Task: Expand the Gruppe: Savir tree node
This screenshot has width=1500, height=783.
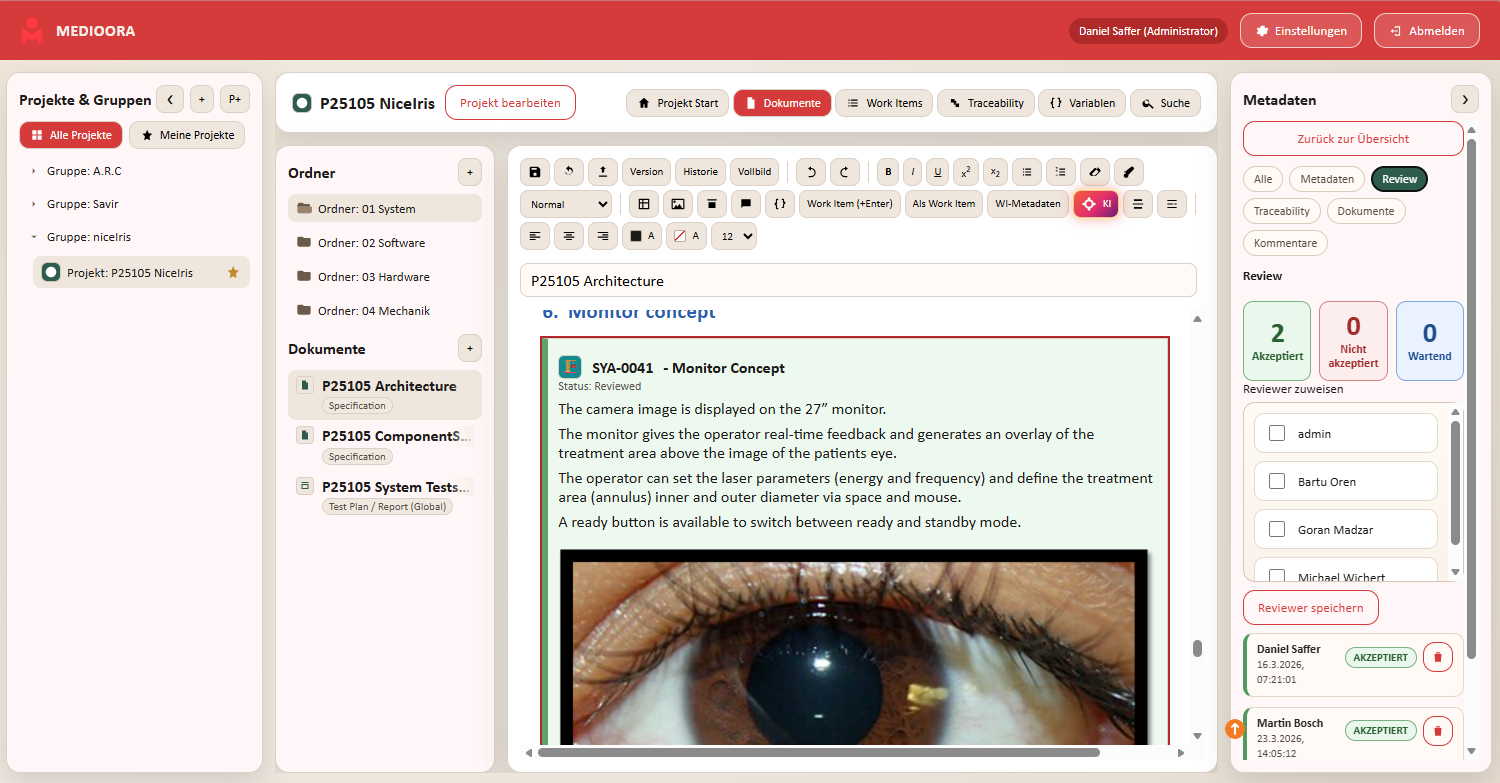Action: [33, 204]
